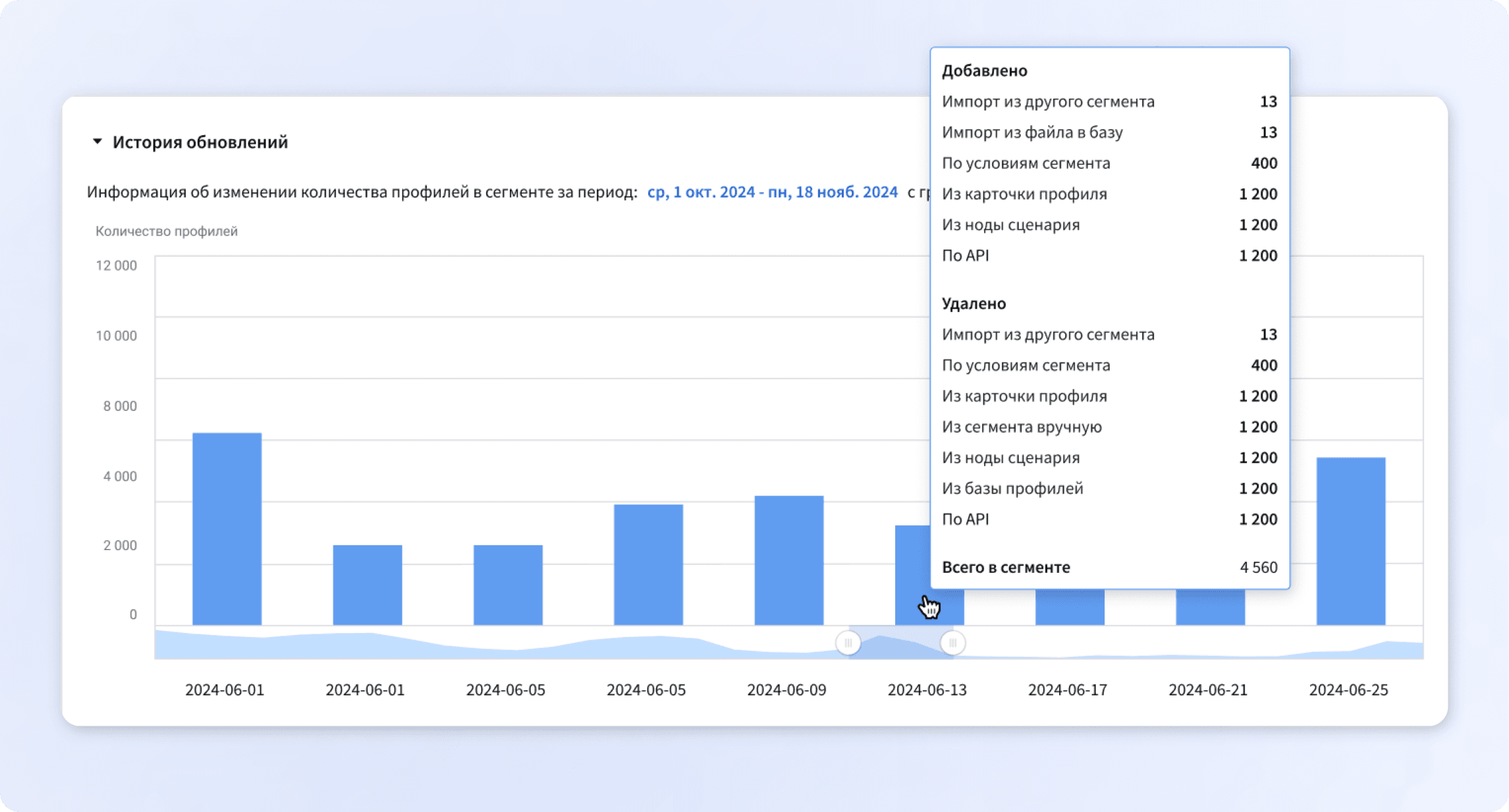This screenshot has height=812, width=1509.
Task: Click the 2024-06-21 bar below tooltip
Action: point(1210,607)
